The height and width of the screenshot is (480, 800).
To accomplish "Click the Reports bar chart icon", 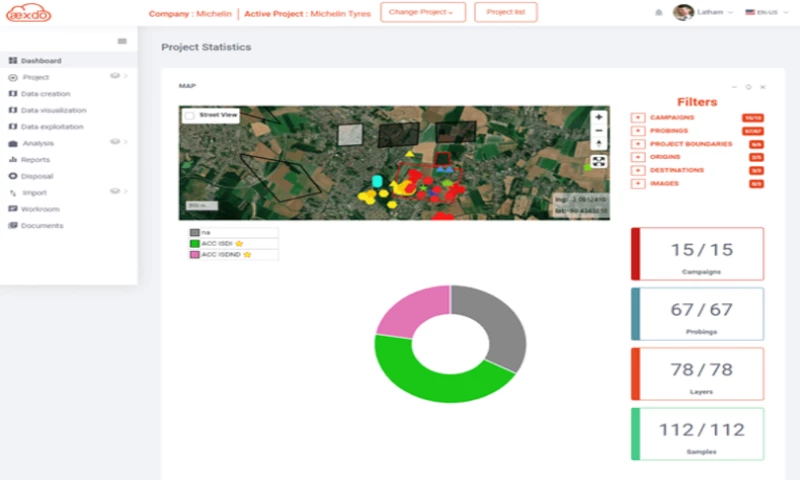I will (13, 159).
